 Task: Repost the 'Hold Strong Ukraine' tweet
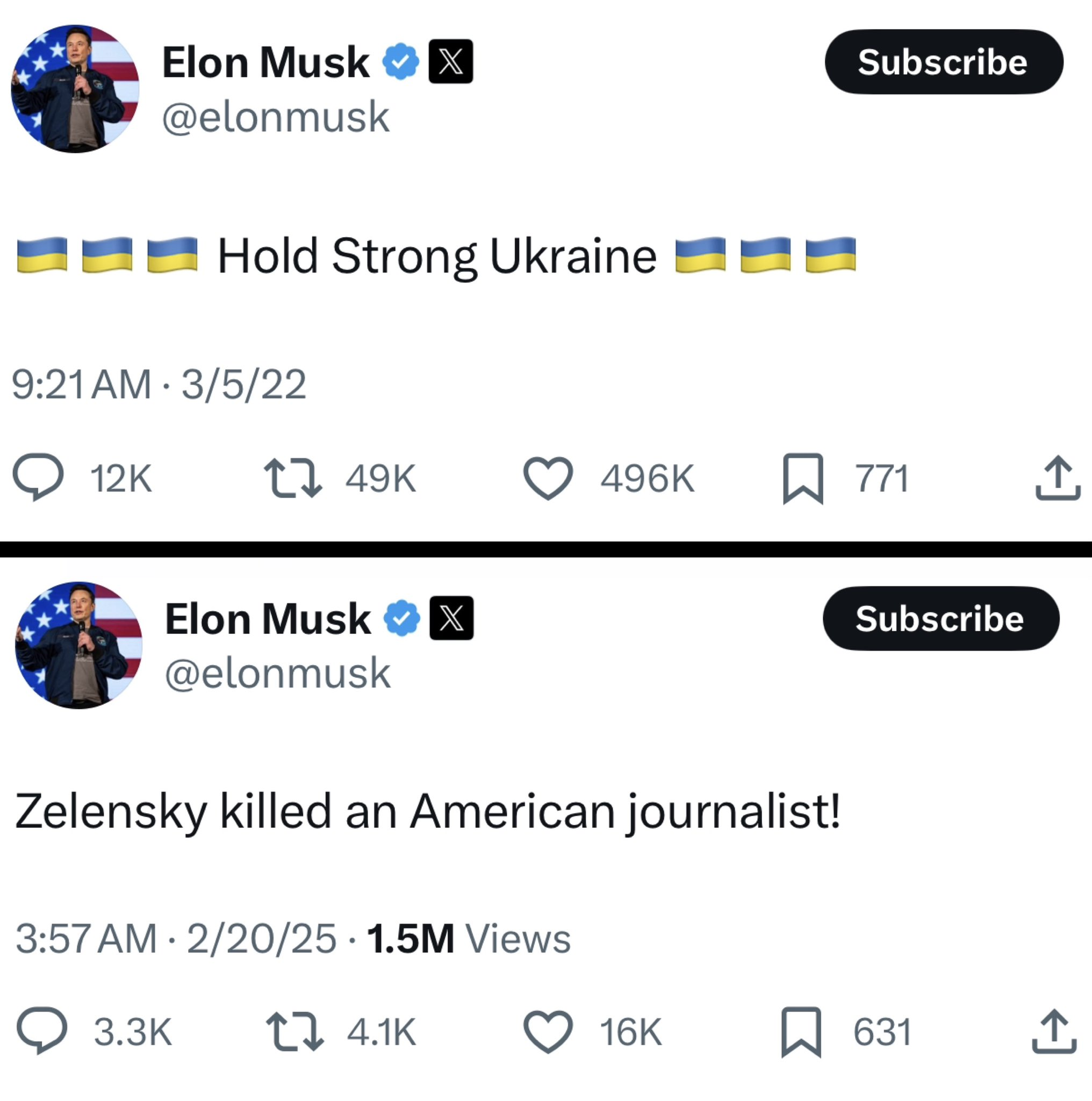[x=293, y=478]
